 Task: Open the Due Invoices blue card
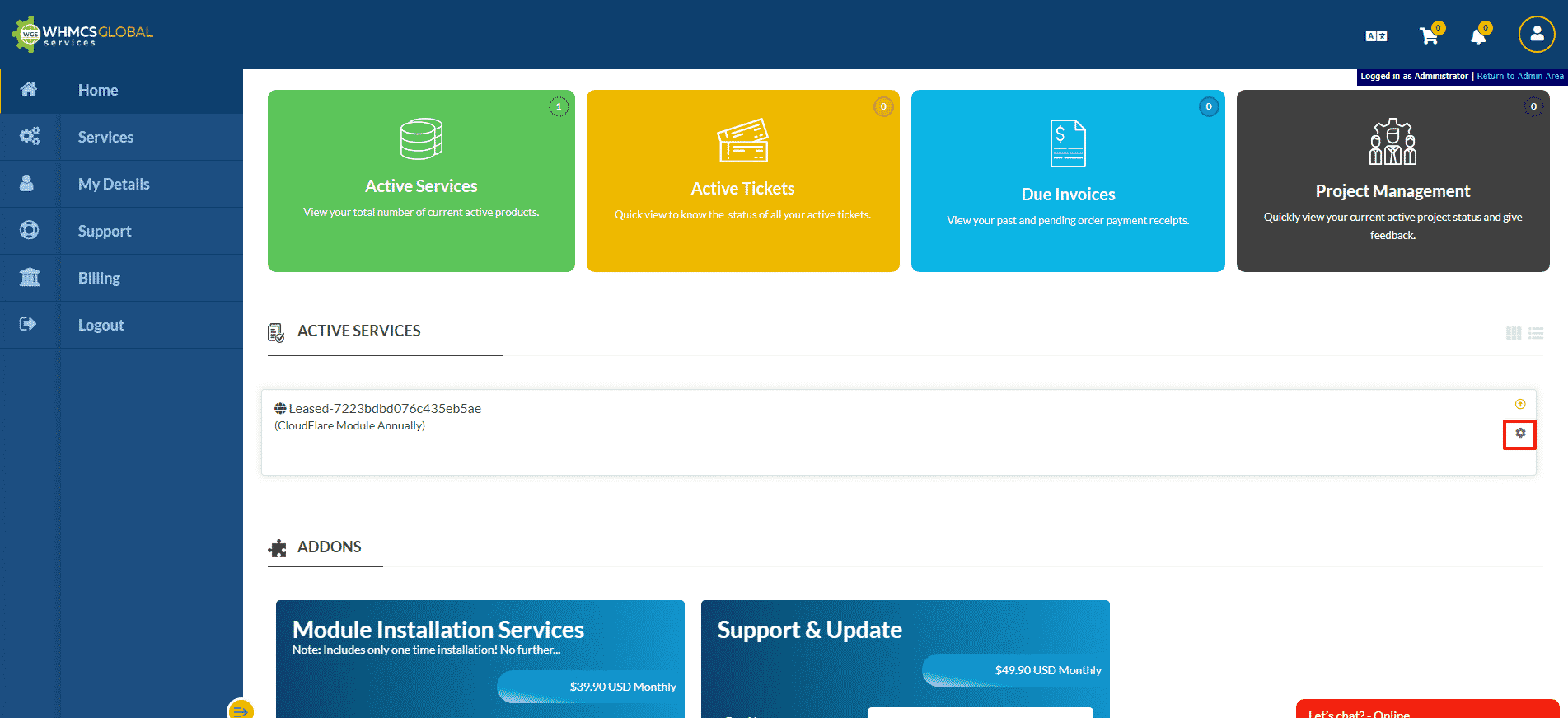pyautogui.click(x=1068, y=181)
